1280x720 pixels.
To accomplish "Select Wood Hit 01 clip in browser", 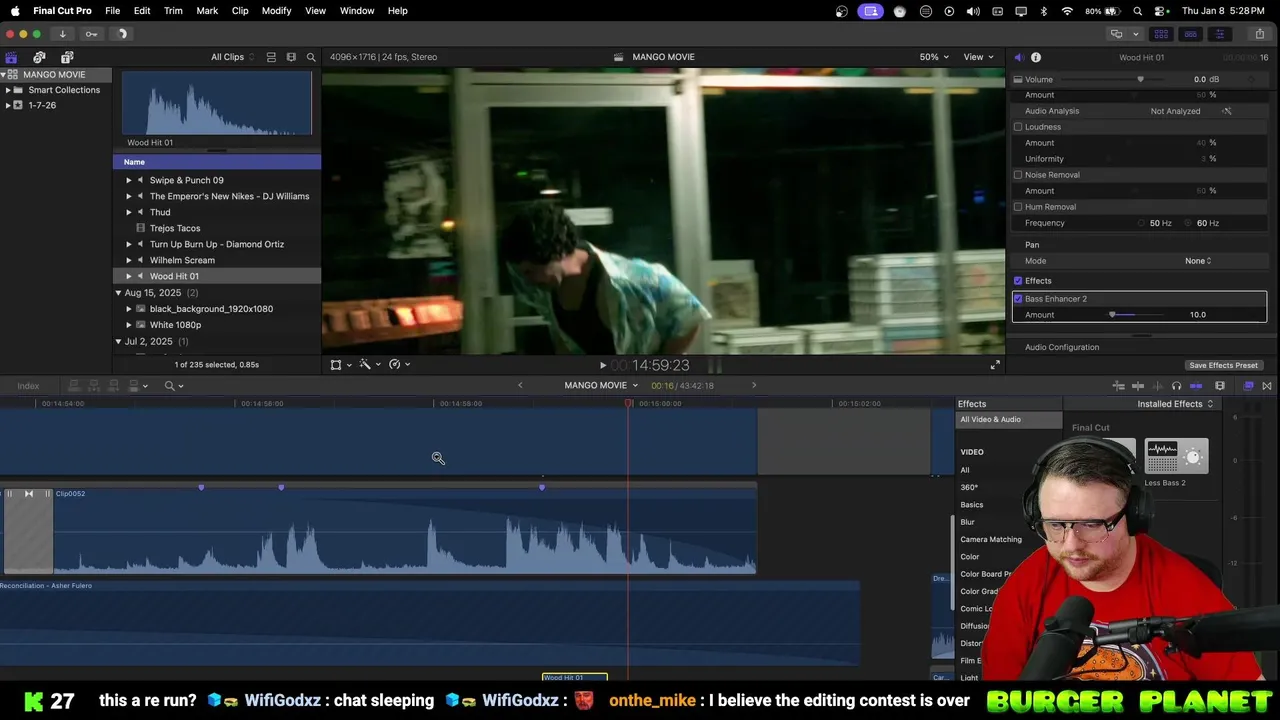I will (x=217, y=276).
